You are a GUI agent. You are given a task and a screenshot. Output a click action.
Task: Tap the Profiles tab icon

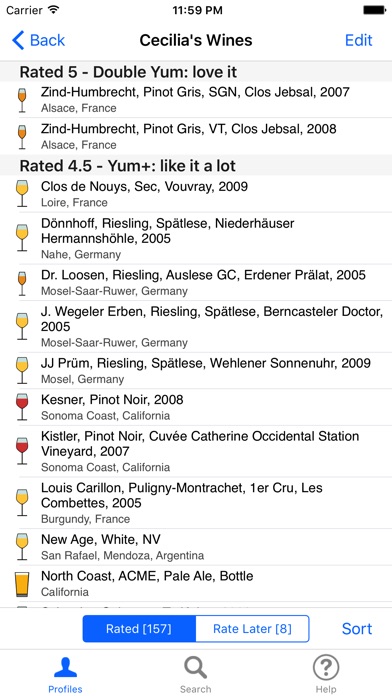tap(65, 668)
